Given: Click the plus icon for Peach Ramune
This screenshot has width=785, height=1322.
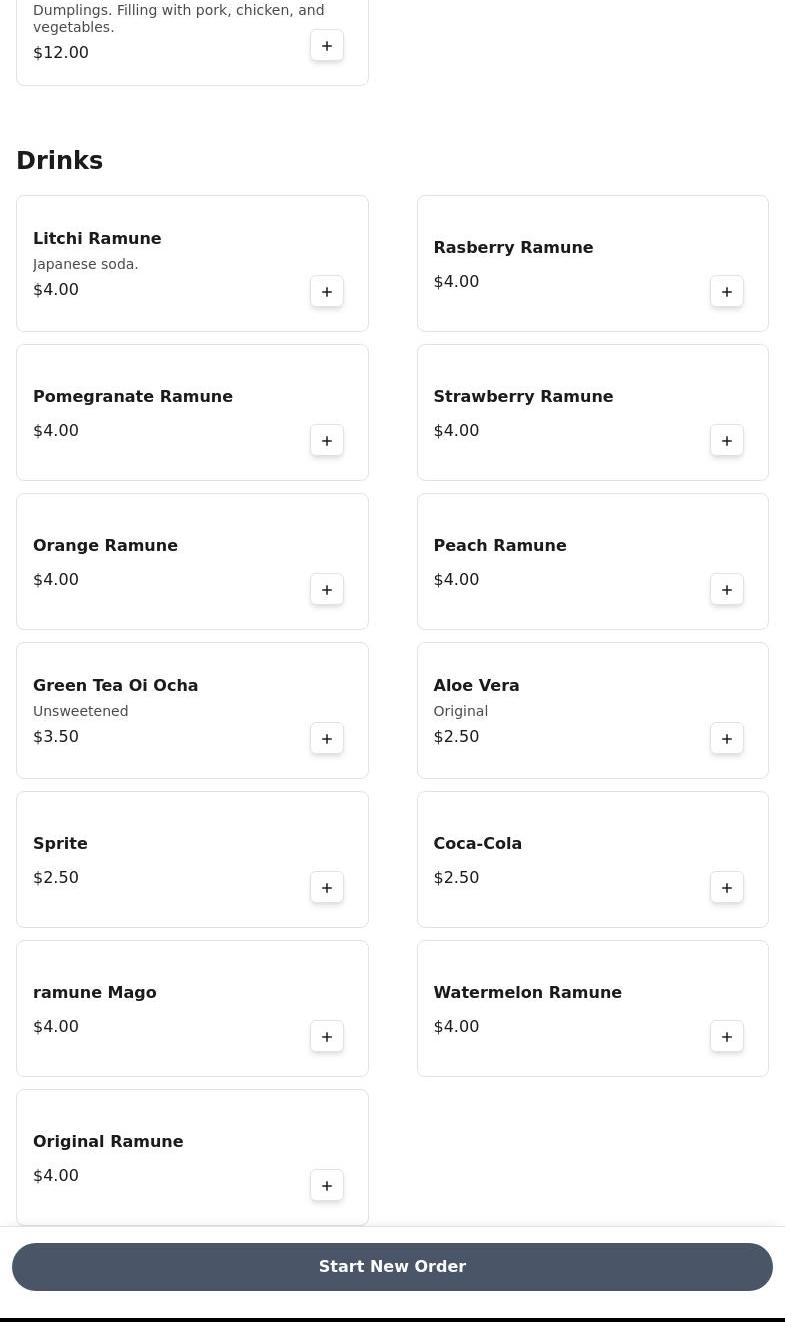Looking at the screenshot, I should pyautogui.click(x=727, y=590).
